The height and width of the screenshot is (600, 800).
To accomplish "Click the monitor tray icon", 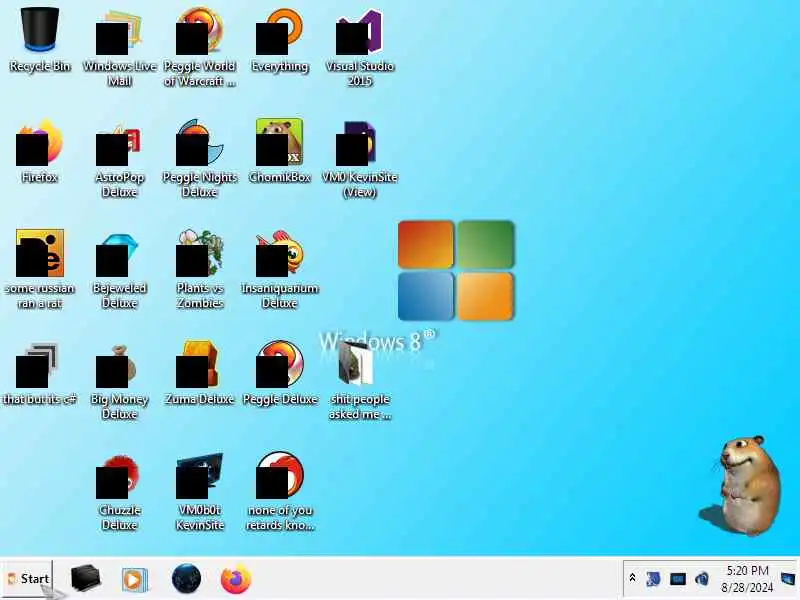I will (x=678, y=579).
